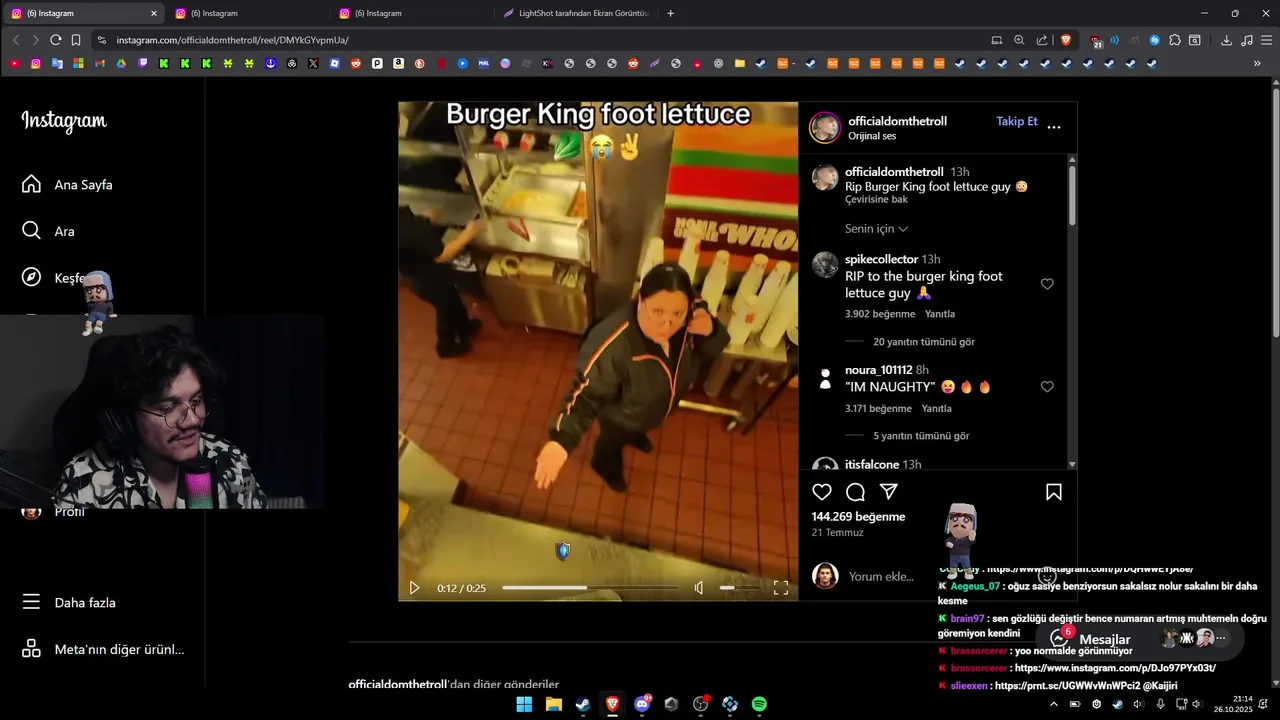Open Meta'nın diğer ürünleri

click(x=103, y=649)
